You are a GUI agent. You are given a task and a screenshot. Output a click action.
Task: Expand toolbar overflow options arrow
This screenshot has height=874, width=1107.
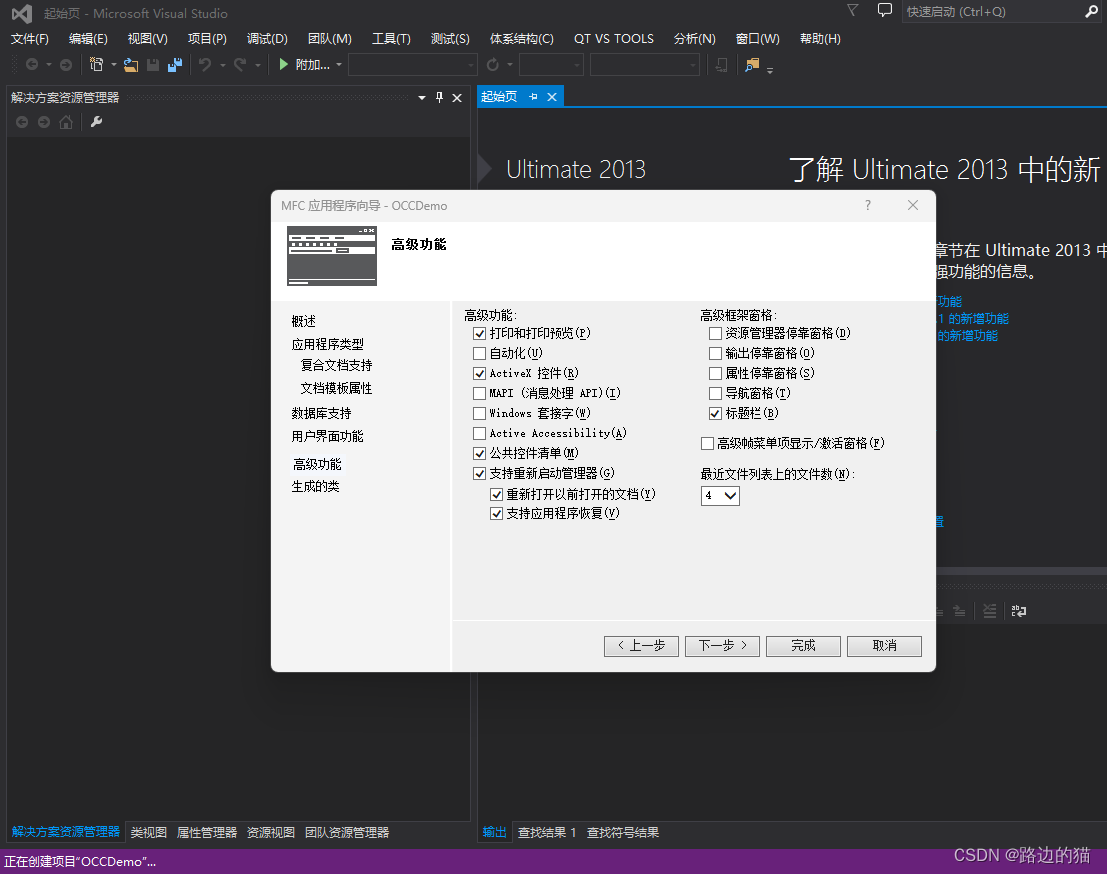pos(770,70)
